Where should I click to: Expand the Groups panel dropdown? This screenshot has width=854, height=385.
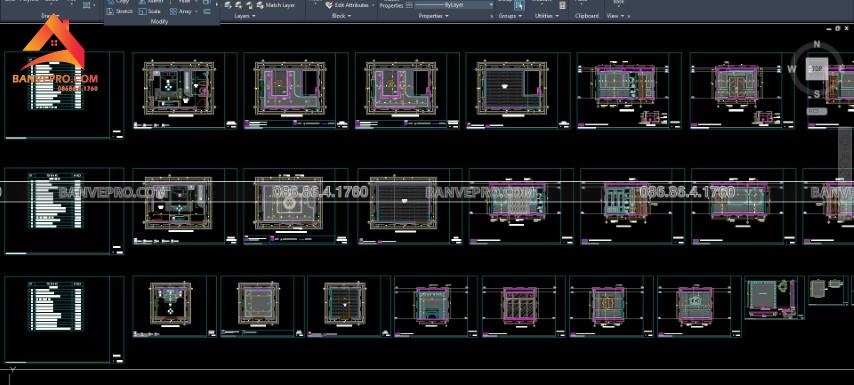510,16
